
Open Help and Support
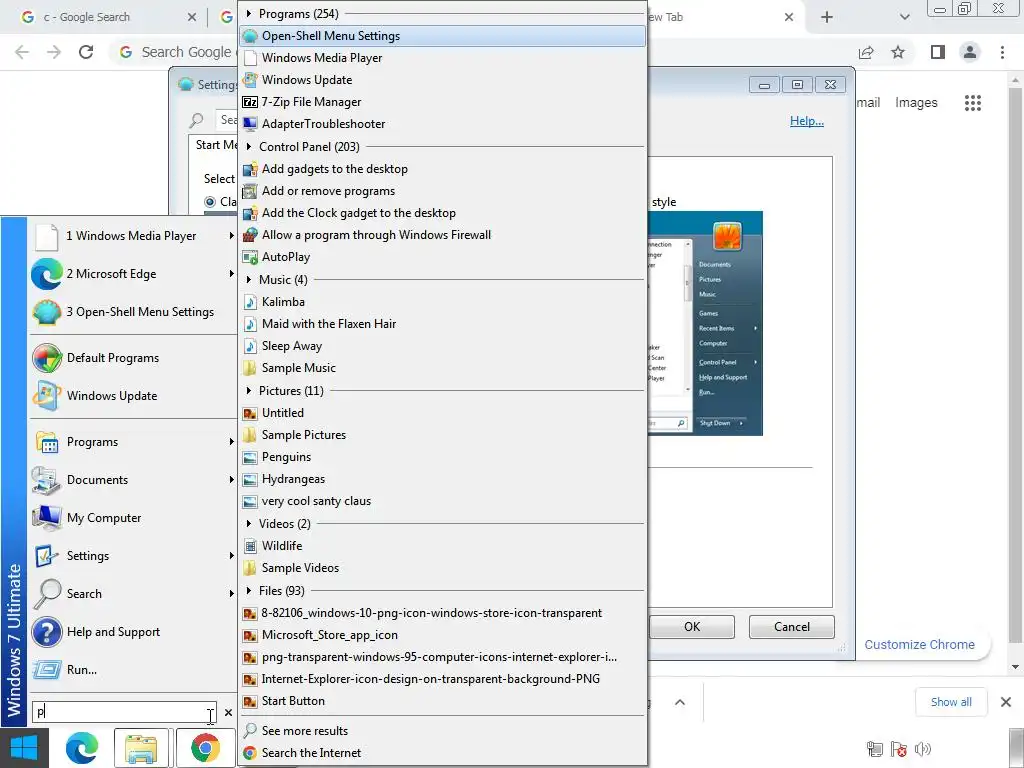pos(133,632)
